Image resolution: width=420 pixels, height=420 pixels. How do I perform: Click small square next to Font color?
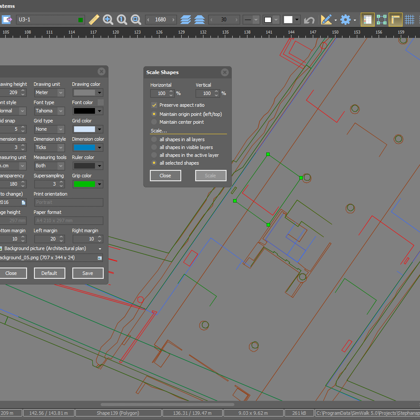(100, 102)
